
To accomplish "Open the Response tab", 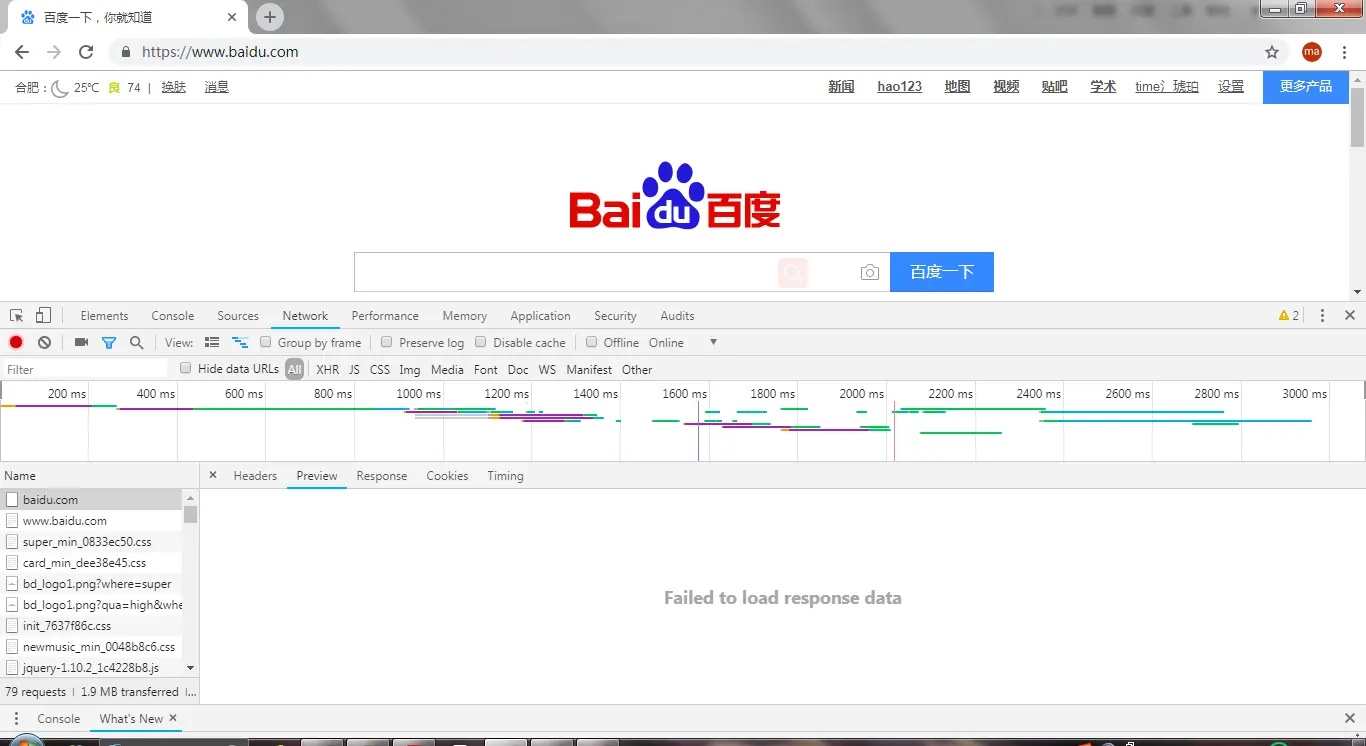I will 382,475.
